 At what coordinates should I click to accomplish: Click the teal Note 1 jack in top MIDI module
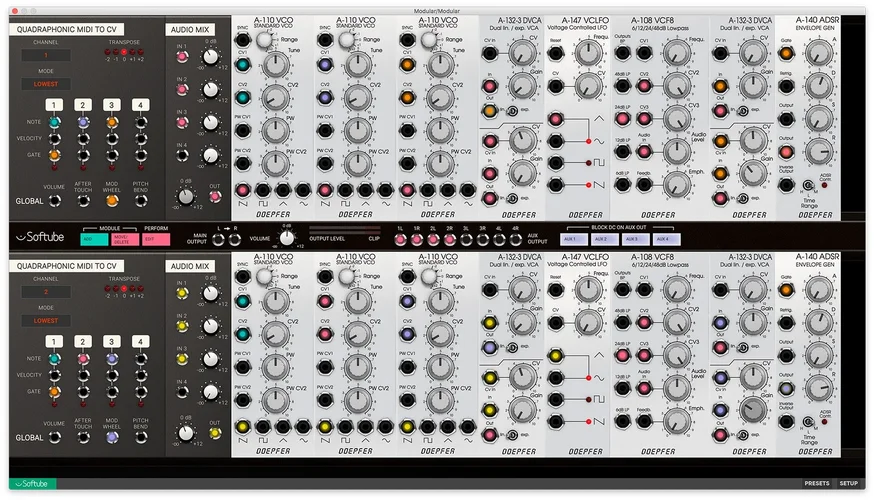point(54,122)
